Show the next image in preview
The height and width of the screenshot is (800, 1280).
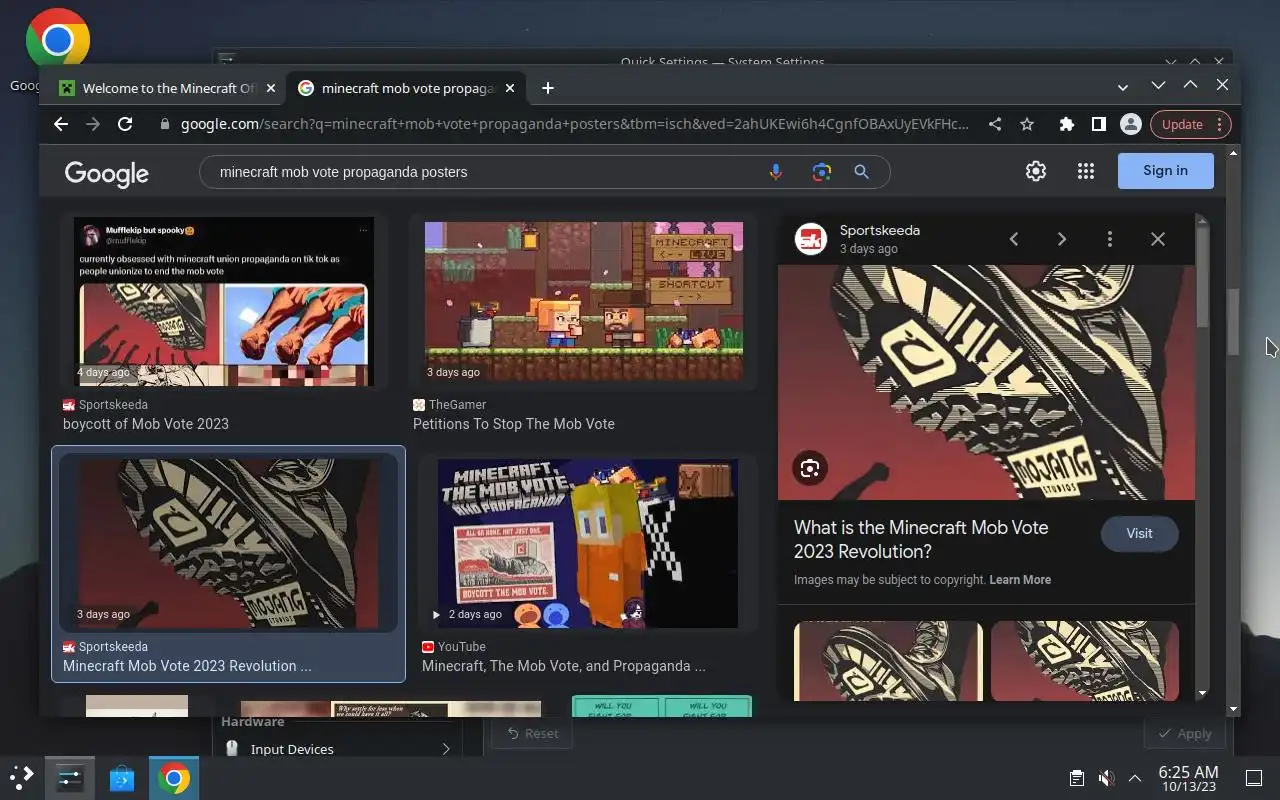(x=1062, y=239)
